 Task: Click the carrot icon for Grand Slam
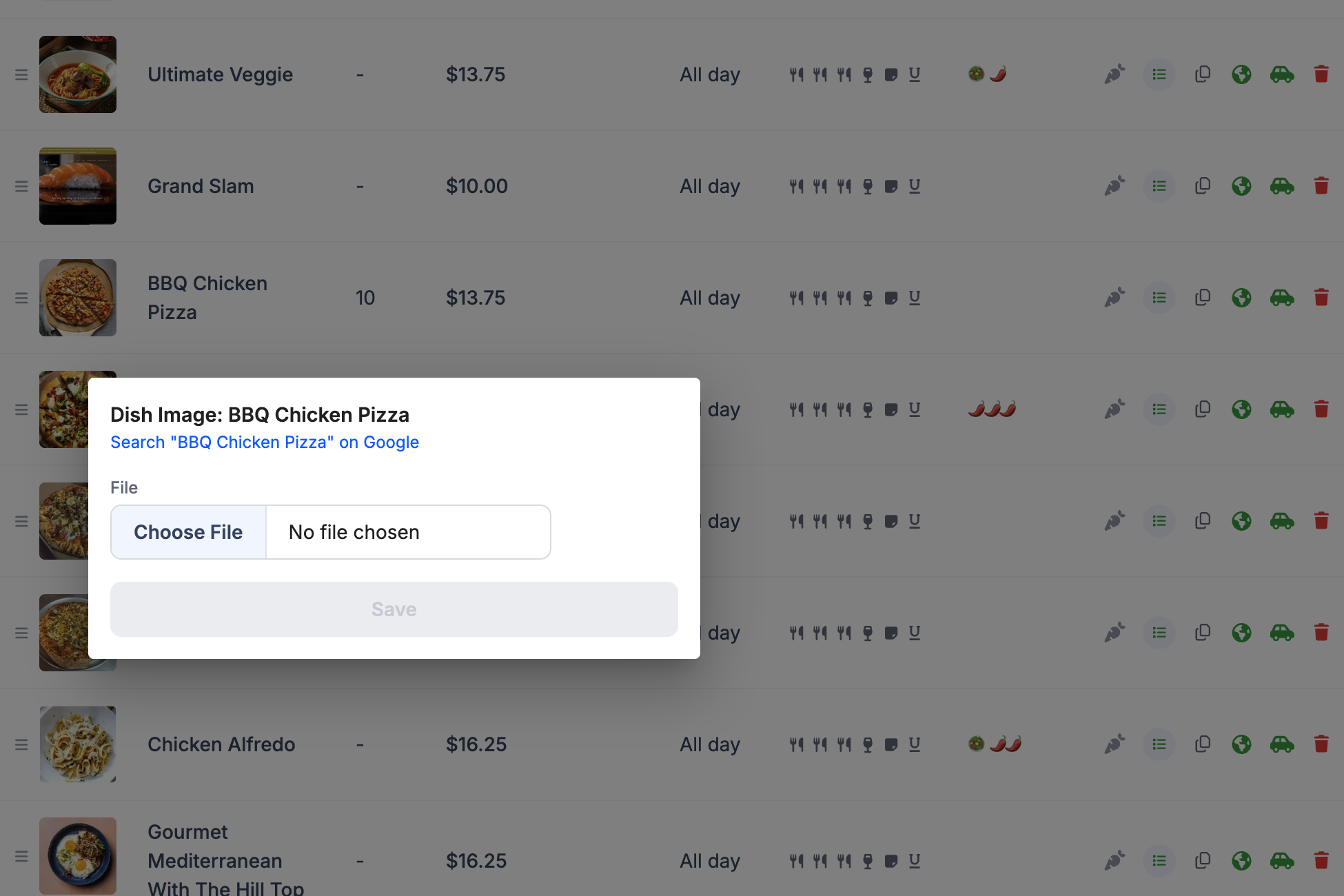point(1114,186)
